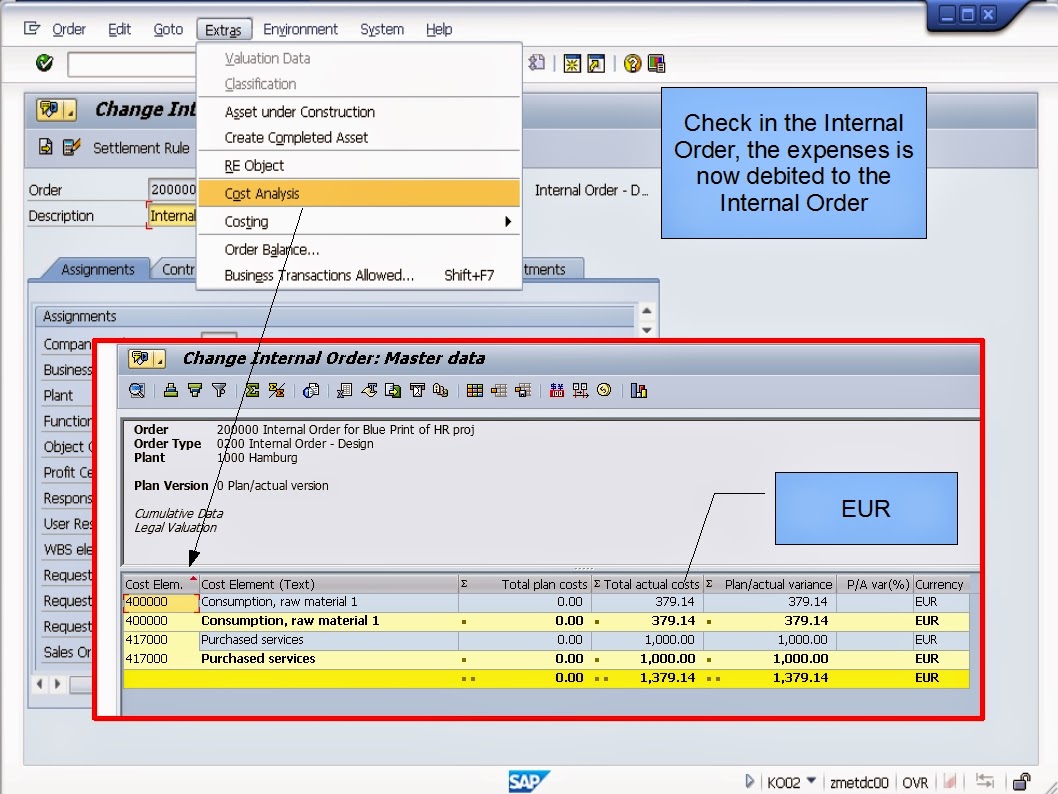
Task: Click the plan/actual comparison boxes icon
Action: (x=580, y=391)
